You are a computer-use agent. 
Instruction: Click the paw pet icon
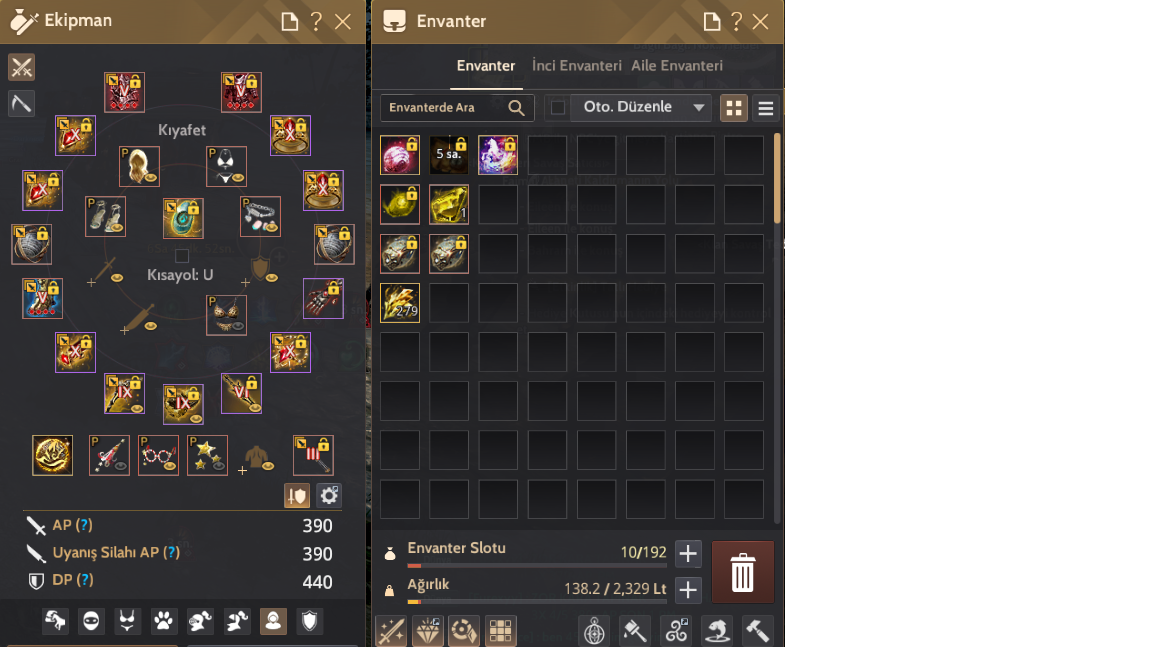tap(163, 621)
